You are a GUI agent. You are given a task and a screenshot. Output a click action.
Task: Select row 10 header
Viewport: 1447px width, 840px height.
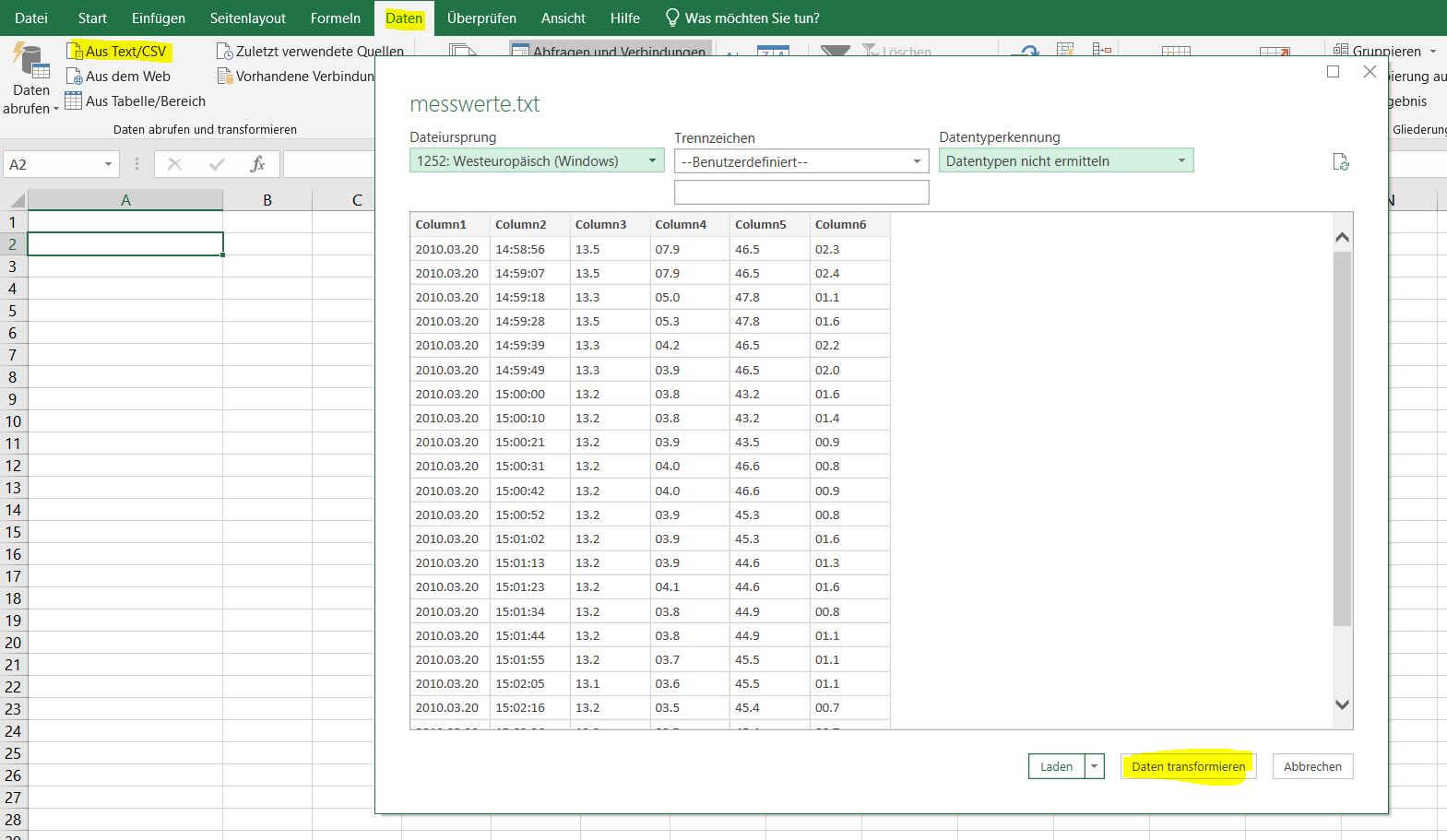click(13, 421)
